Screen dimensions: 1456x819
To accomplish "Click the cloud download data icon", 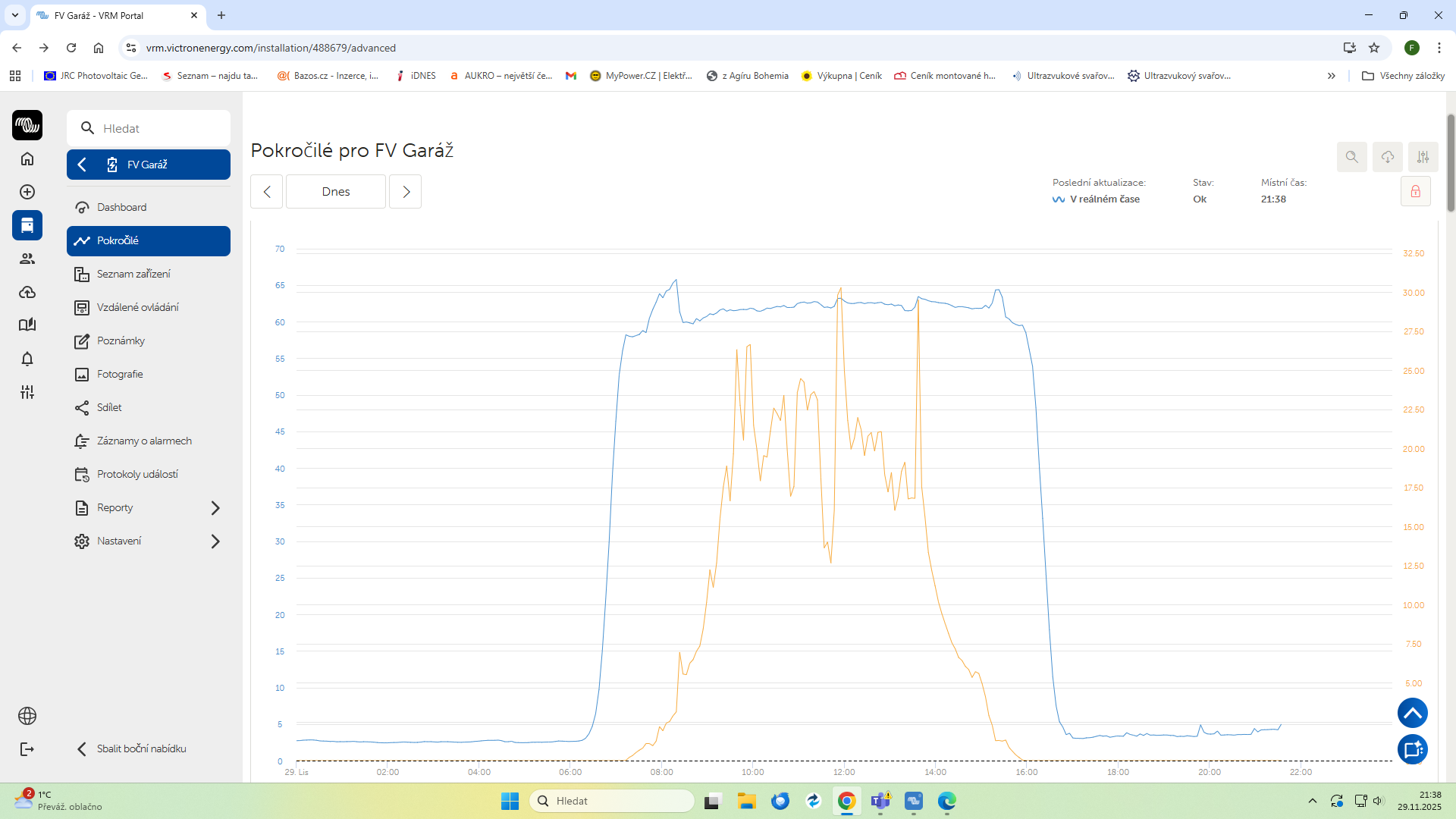I will (x=1387, y=157).
